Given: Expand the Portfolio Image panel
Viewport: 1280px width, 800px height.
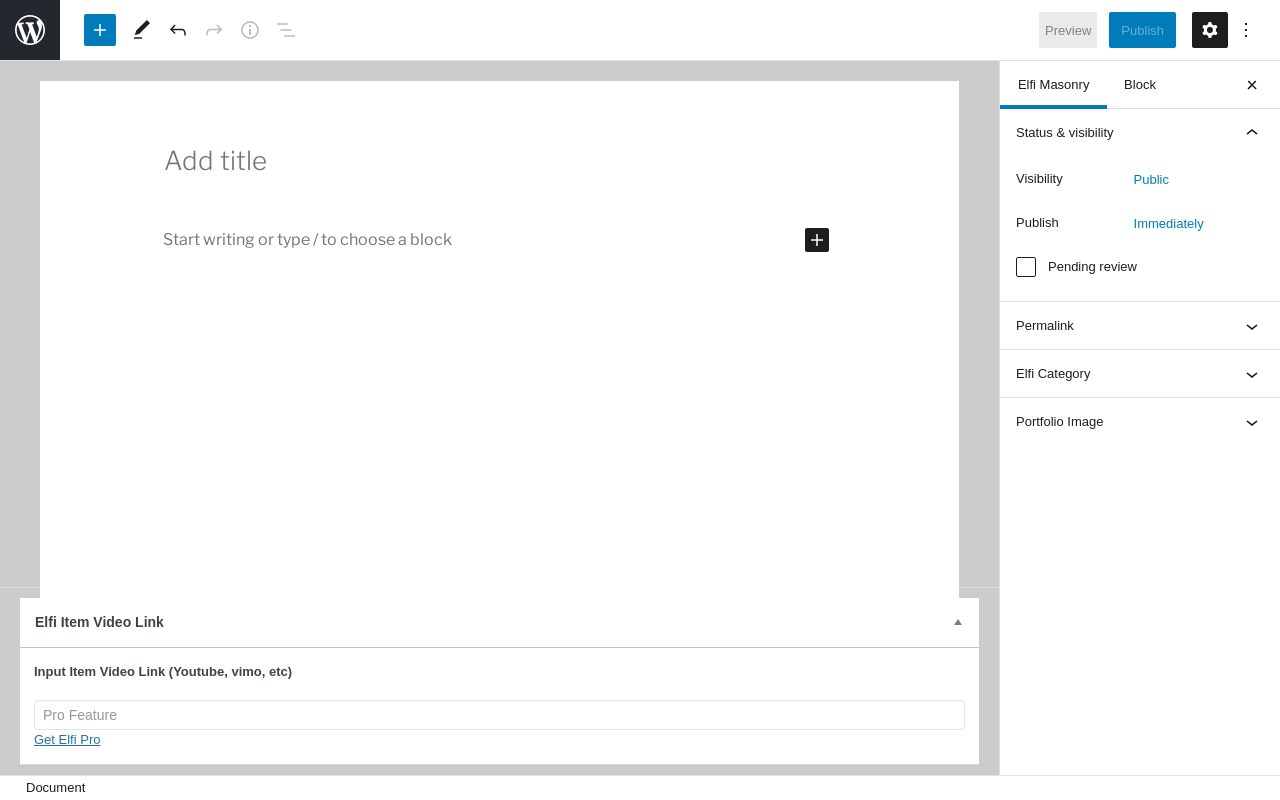Looking at the screenshot, I should click(x=1140, y=422).
